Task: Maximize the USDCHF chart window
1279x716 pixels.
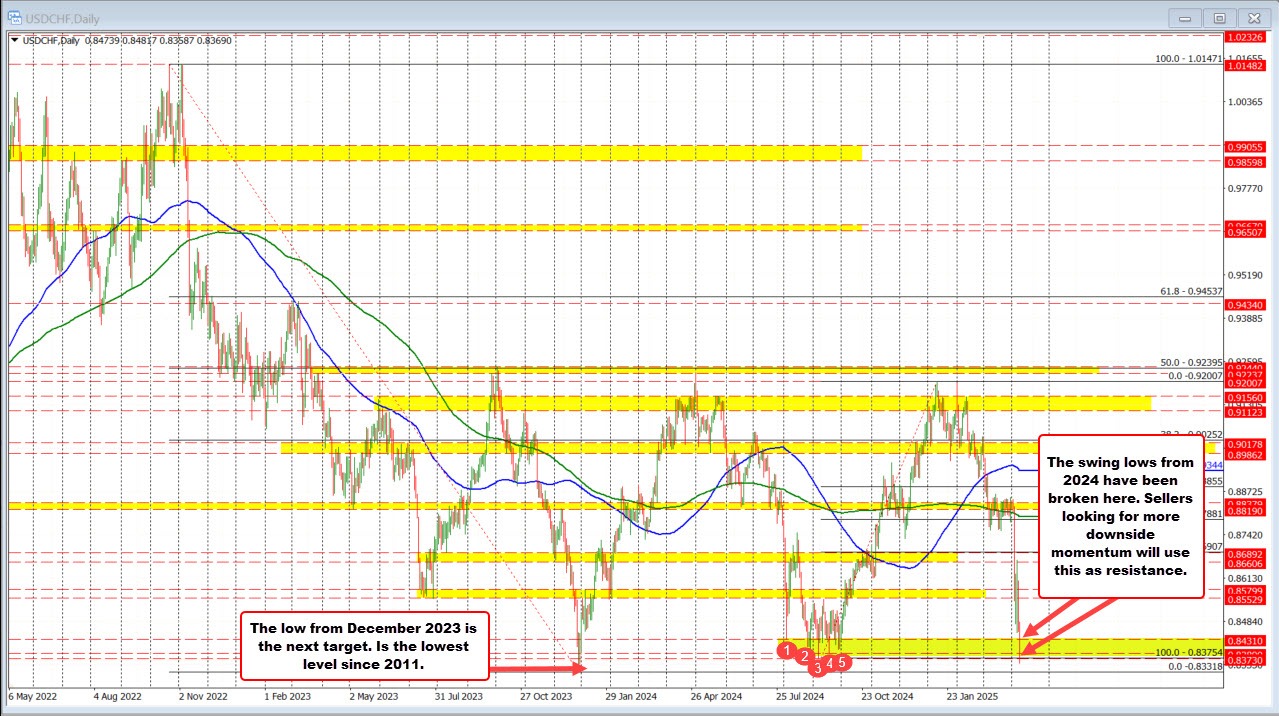Action: (1219, 17)
